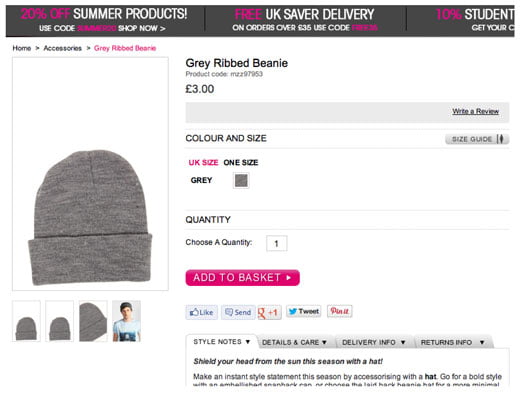Image resolution: width=520 pixels, height=395 pixels.
Task: Expand the Delivery Info tab
Action: pyautogui.click(x=374, y=342)
